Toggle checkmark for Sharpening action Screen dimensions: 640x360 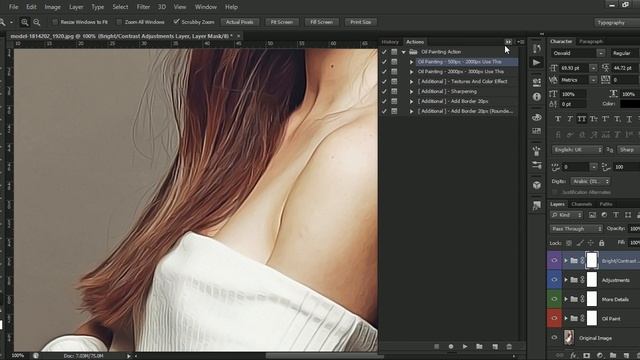click(384, 91)
